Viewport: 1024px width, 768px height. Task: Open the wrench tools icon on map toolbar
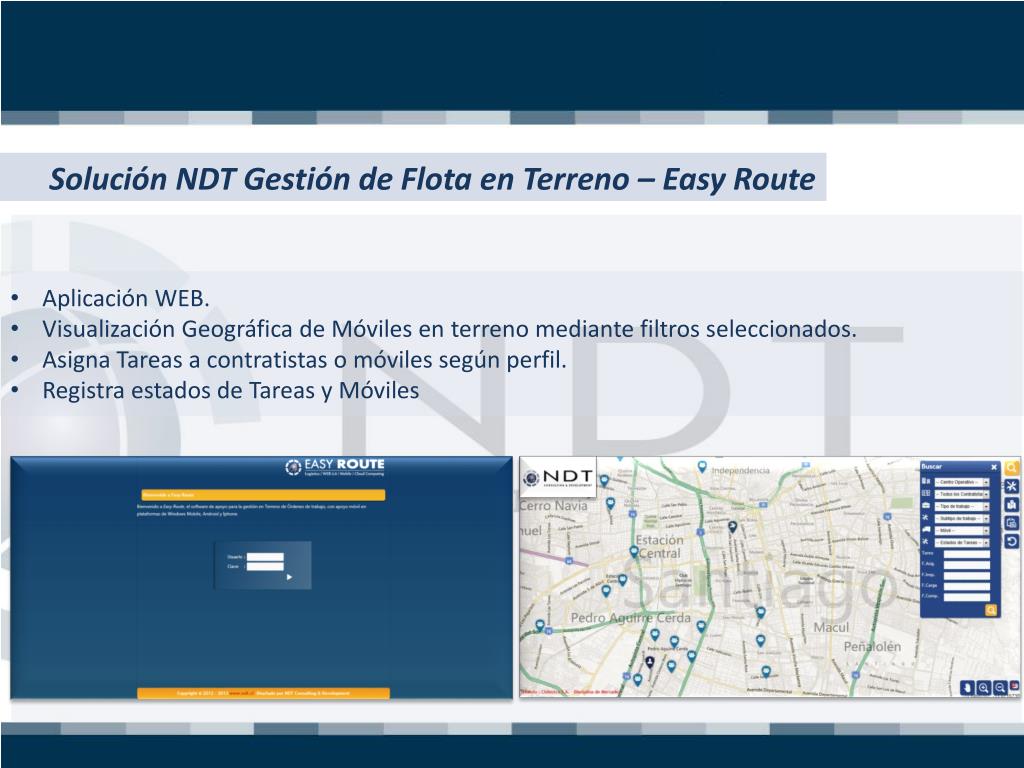pos(1012,487)
